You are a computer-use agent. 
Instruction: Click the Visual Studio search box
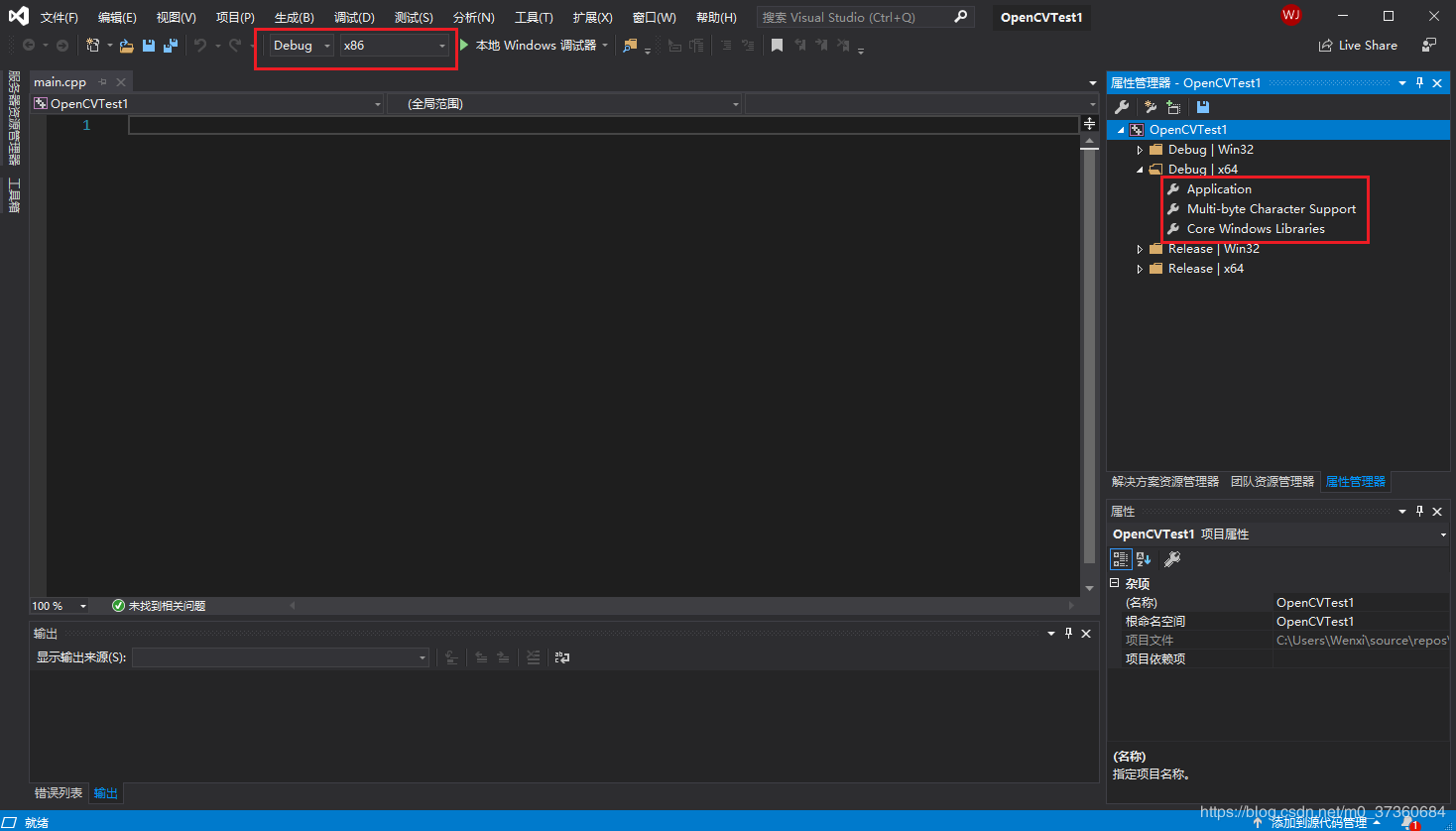855,18
